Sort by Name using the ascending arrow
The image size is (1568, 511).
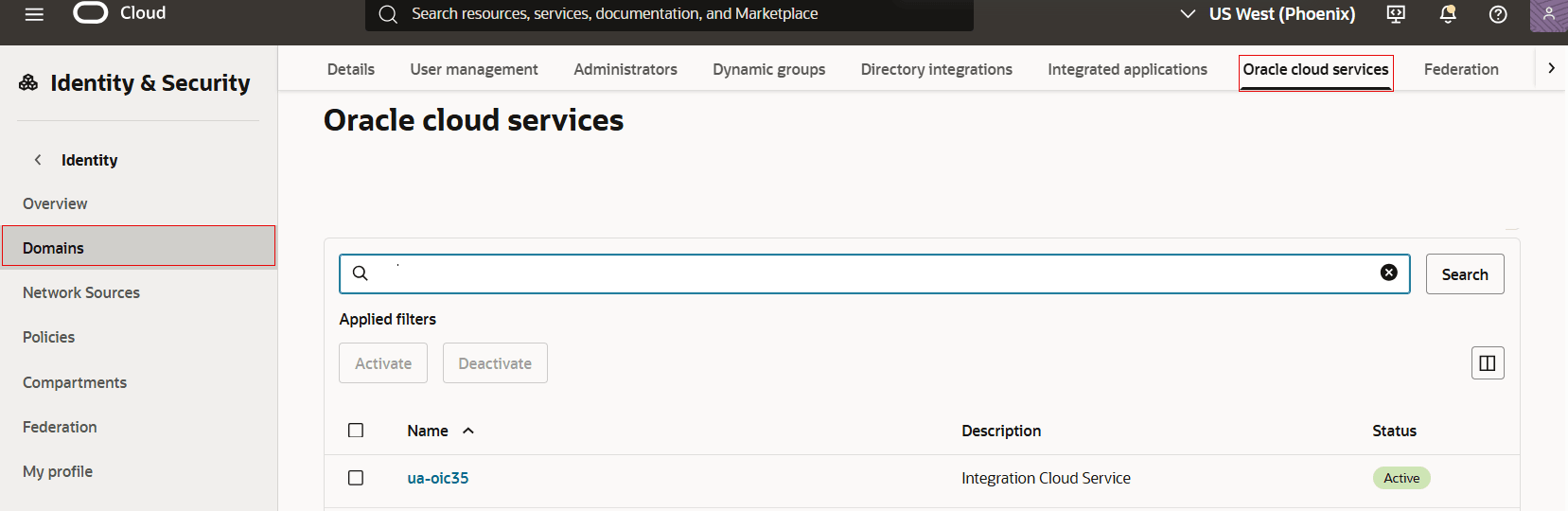pos(468,431)
